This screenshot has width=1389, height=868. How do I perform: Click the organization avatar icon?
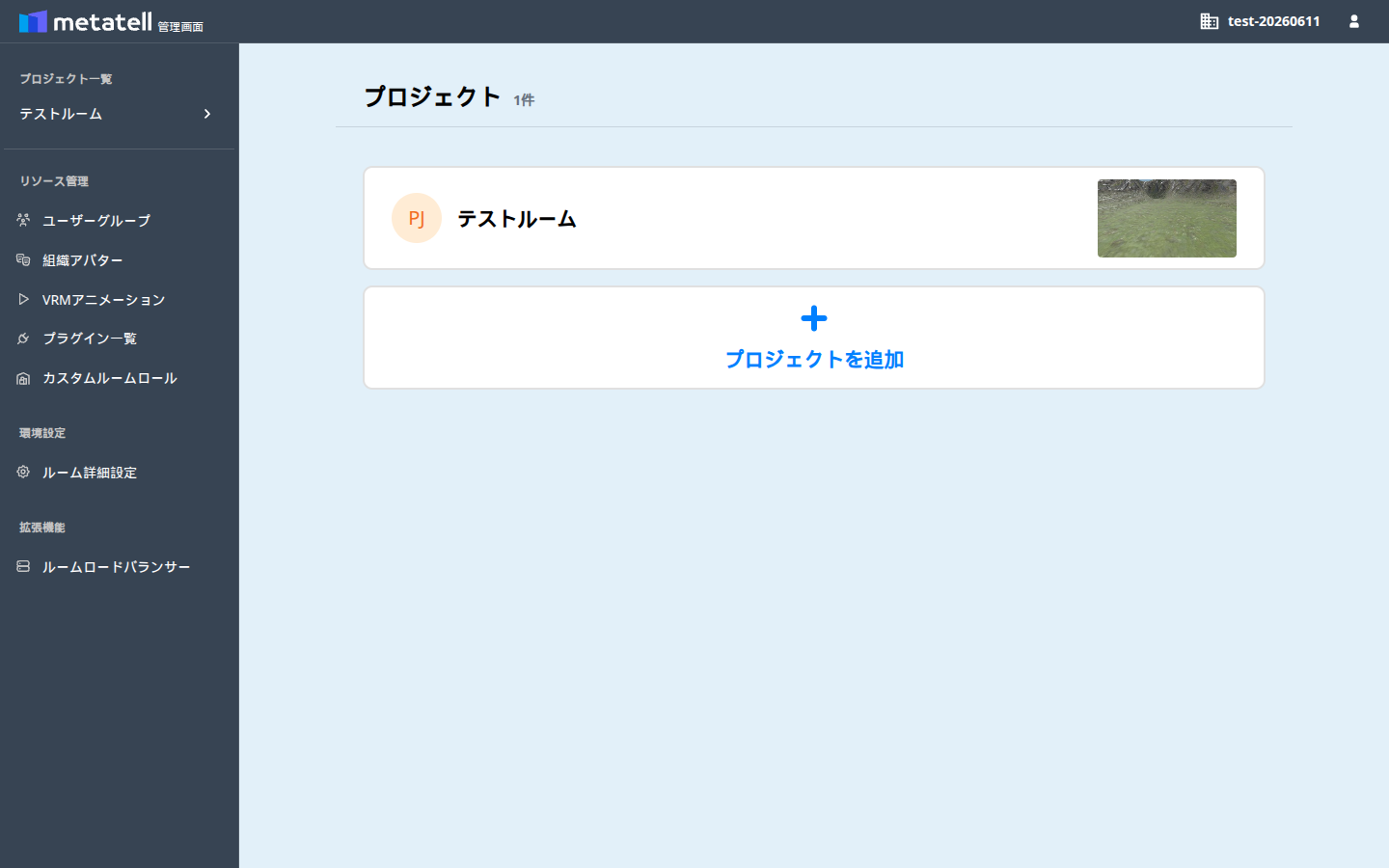pos(23,260)
